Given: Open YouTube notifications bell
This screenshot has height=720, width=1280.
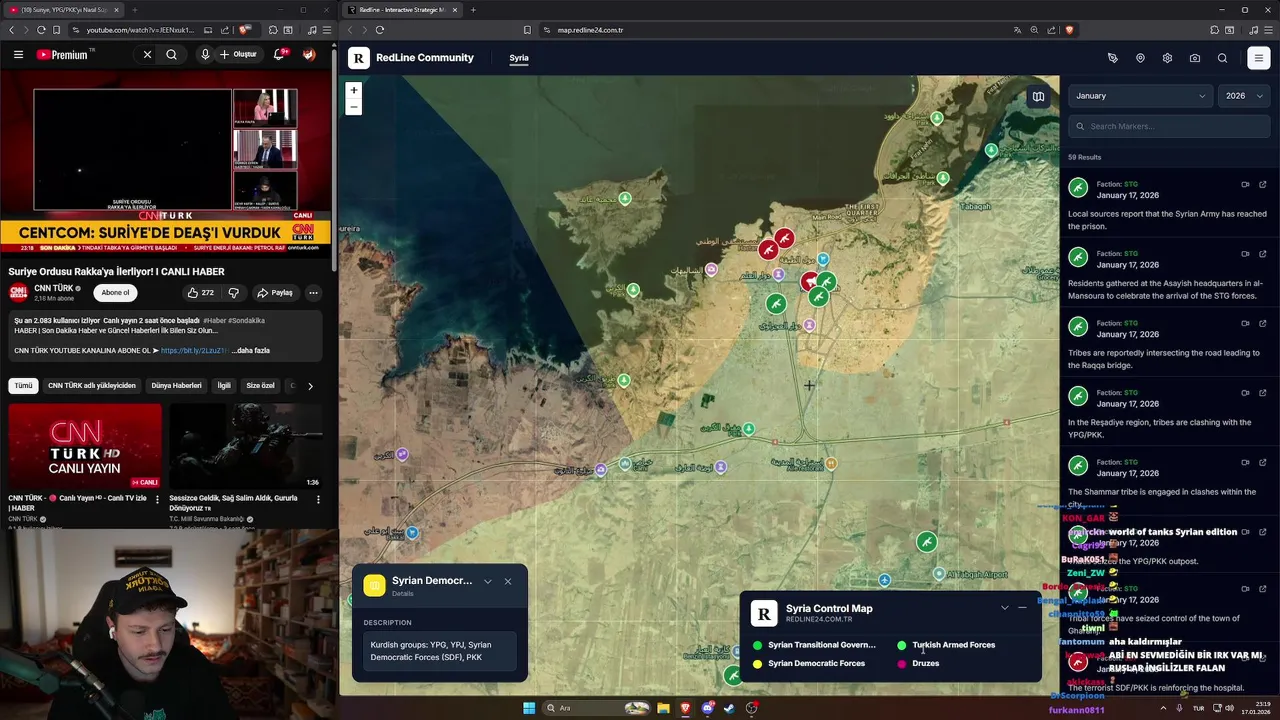Looking at the screenshot, I should 280,55.
